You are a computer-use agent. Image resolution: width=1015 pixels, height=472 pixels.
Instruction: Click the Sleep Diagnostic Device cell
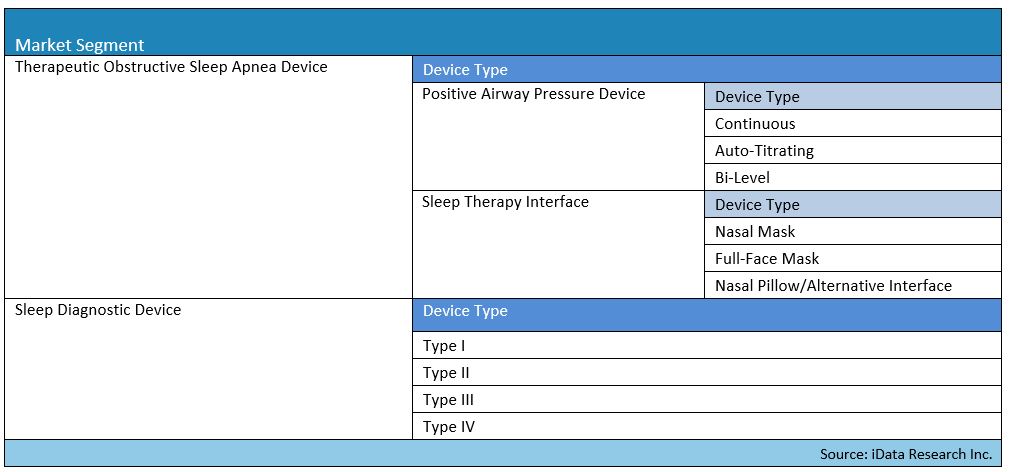coord(208,369)
